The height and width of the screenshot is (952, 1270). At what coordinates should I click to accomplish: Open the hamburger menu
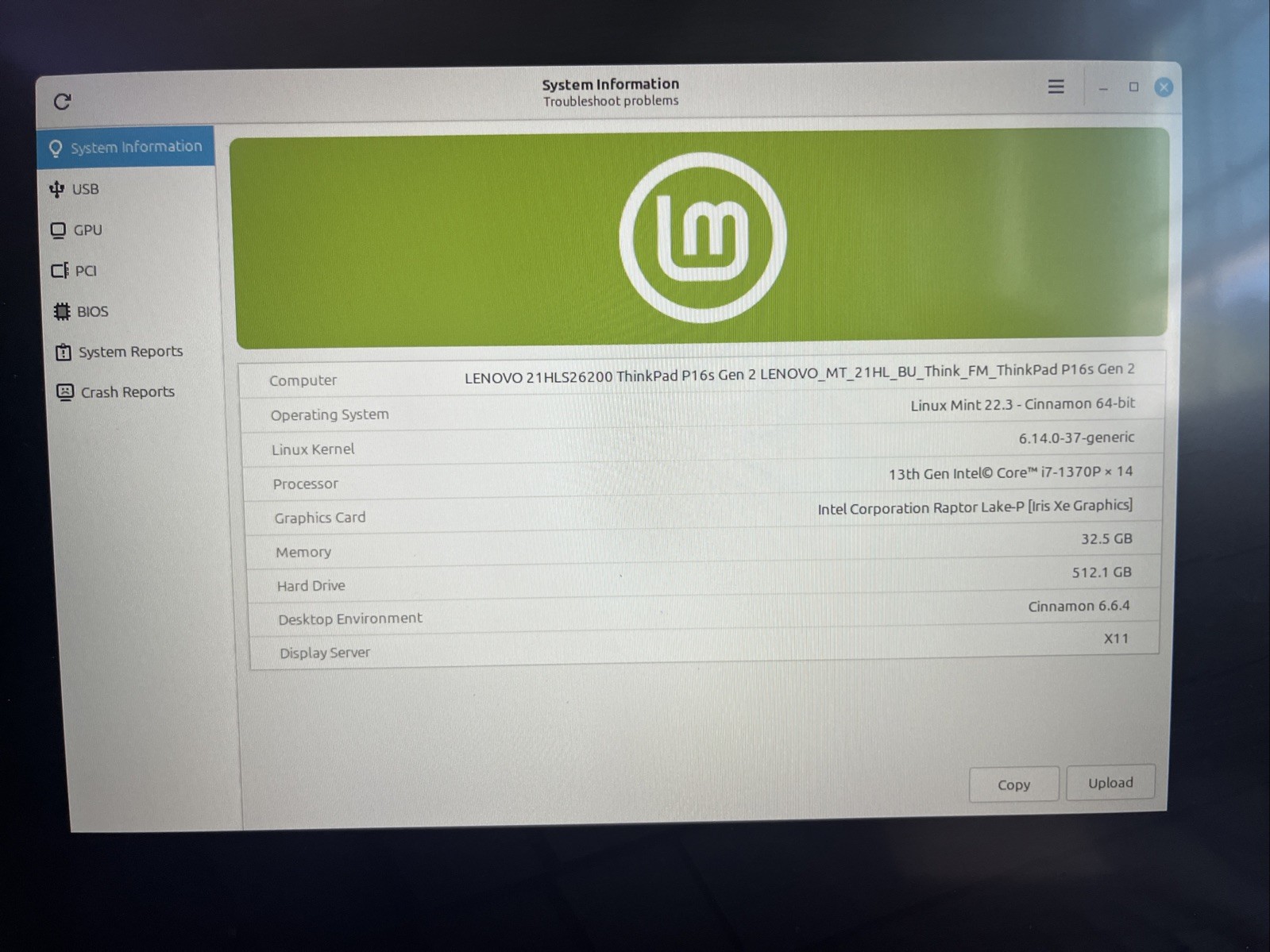click(x=1056, y=87)
